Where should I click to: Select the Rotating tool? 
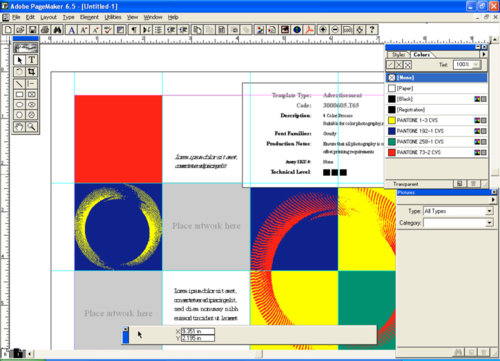(19, 71)
